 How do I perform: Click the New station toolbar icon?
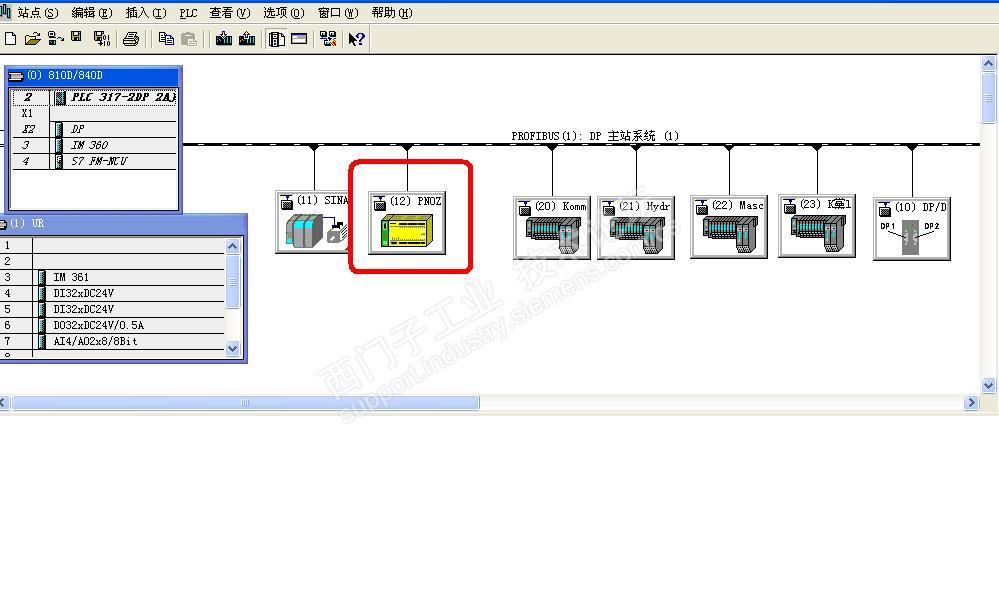(x=10, y=39)
